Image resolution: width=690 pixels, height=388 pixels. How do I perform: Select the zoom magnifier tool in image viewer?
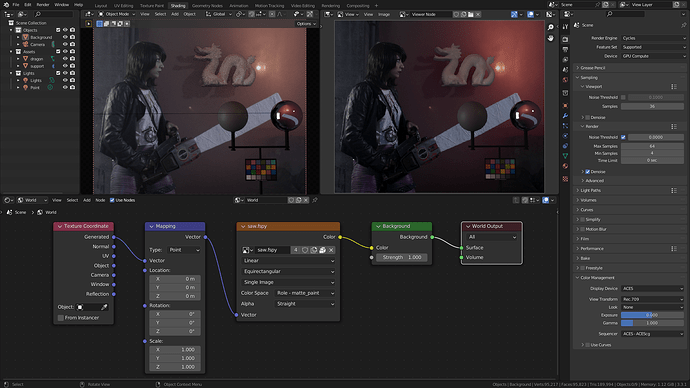pyautogui.click(x=551, y=27)
